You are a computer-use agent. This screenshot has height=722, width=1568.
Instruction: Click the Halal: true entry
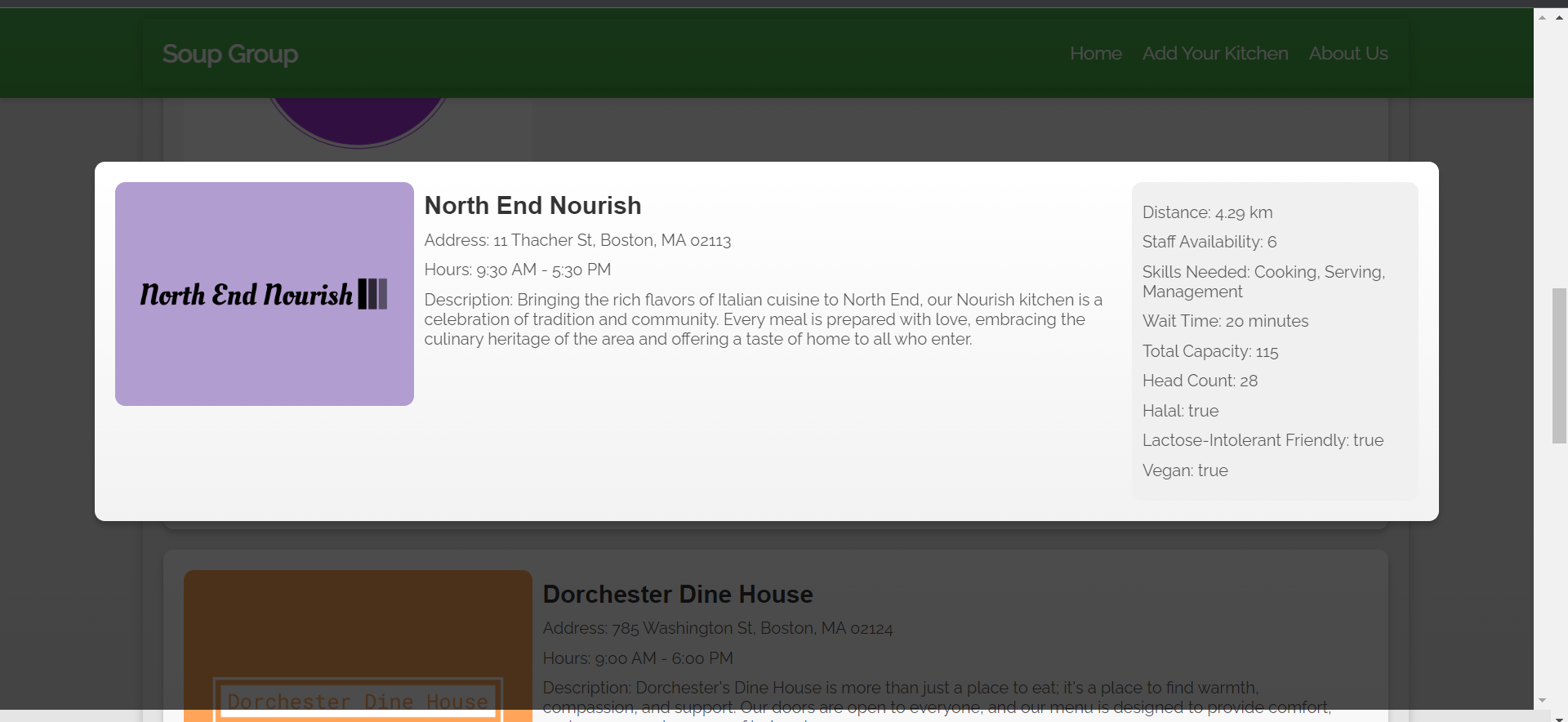(1180, 411)
